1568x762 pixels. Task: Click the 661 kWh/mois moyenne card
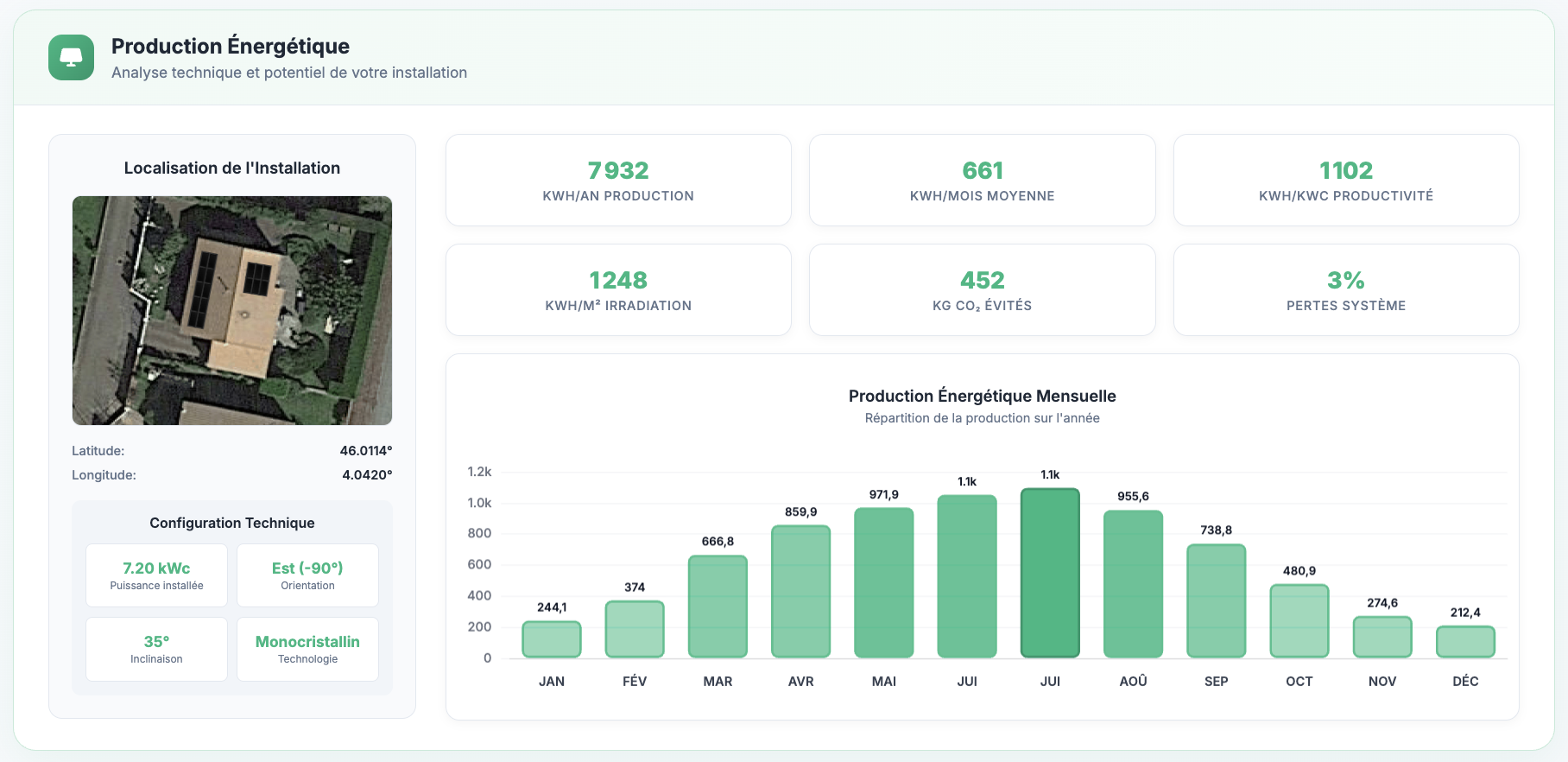point(982,181)
